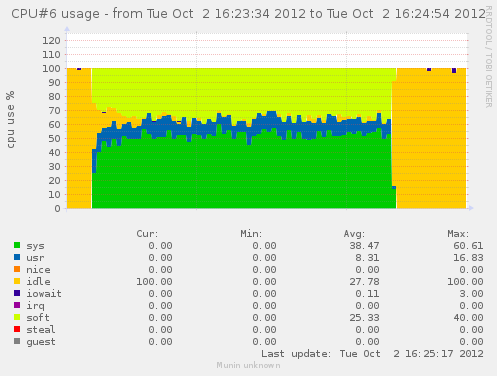Click the sys Max value 60.61
This screenshot has width=497, height=376.
468,246
